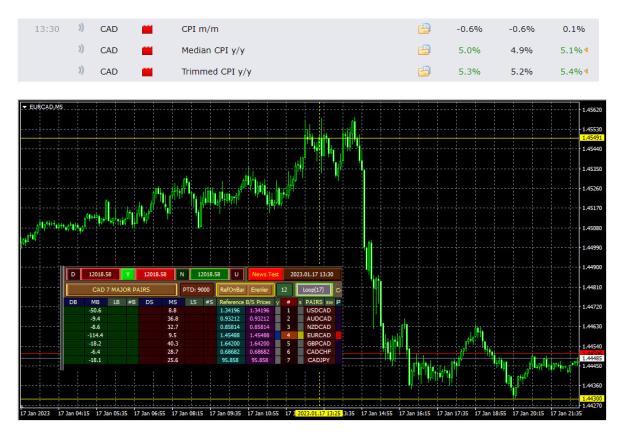Click the orange number 4 cell for EURCAD

(x=289, y=335)
